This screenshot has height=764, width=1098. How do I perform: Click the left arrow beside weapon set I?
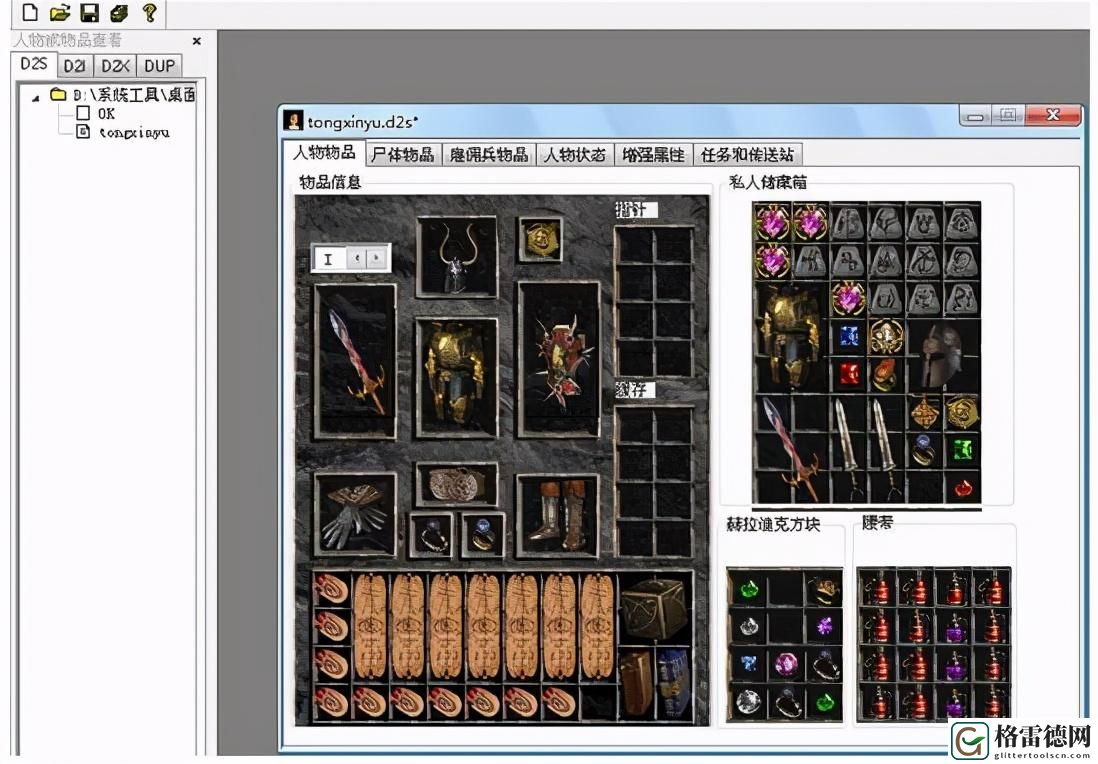357,258
